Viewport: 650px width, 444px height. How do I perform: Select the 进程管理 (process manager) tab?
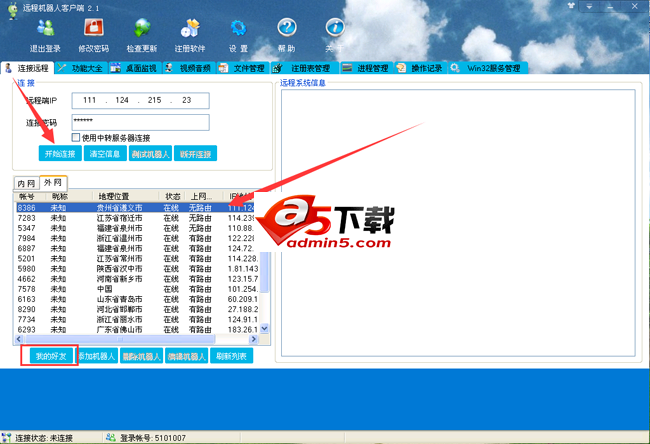(x=365, y=69)
